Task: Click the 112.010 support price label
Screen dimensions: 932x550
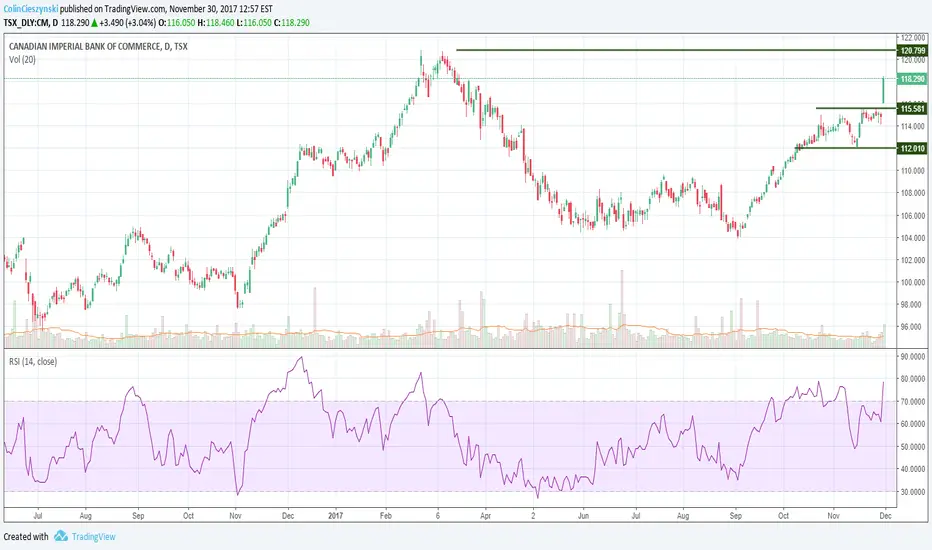Action: pyautogui.click(x=912, y=148)
